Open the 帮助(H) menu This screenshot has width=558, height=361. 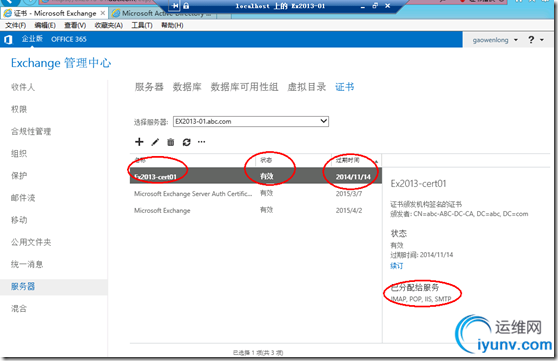[x=172, y=25]
